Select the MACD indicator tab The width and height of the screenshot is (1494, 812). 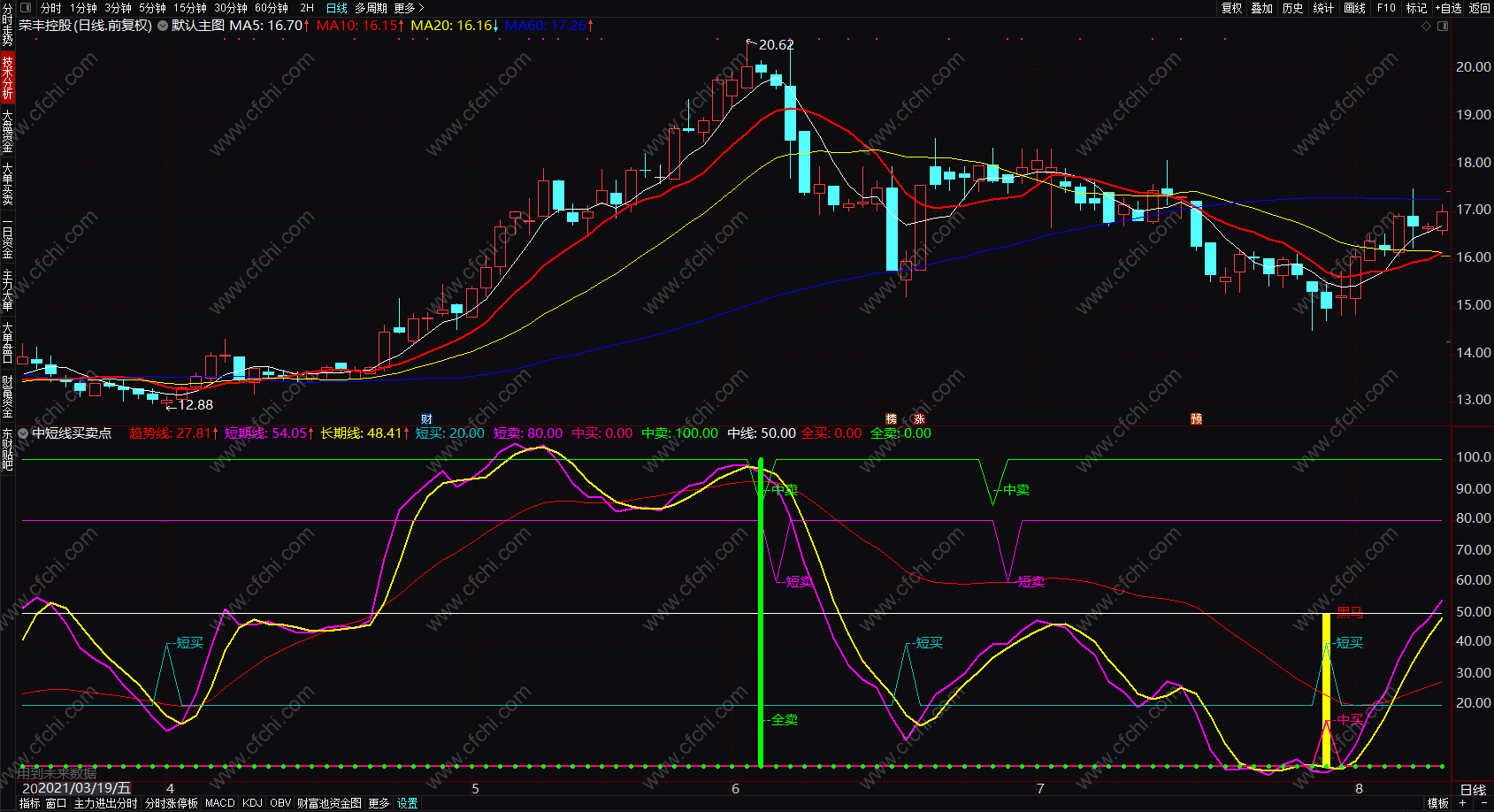(220, 803)
